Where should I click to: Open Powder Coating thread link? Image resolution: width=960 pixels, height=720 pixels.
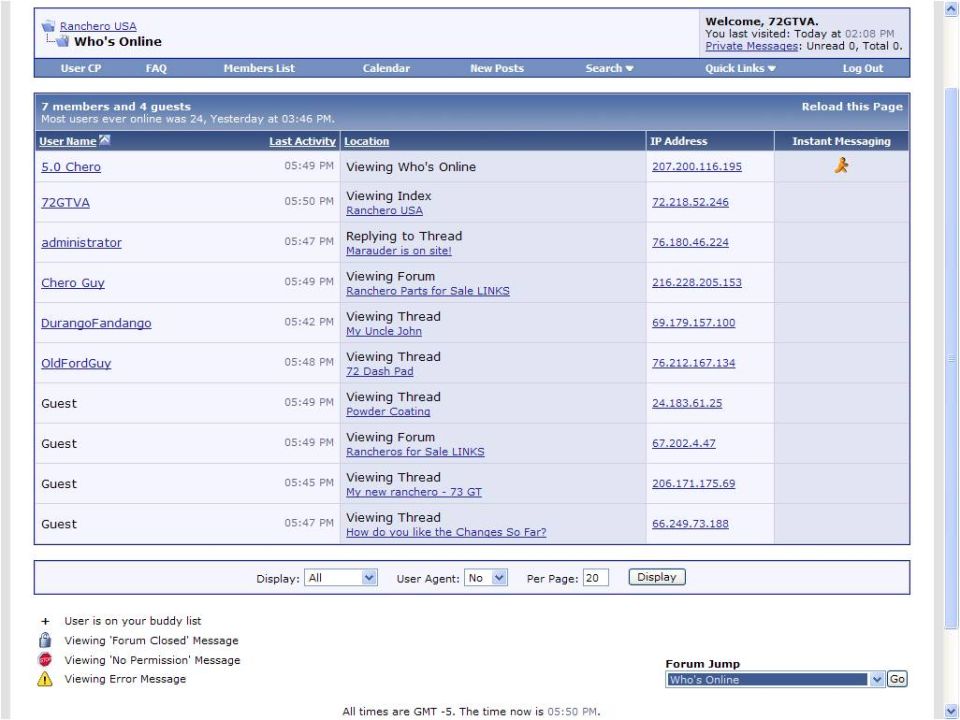click(x=388, y=411)
